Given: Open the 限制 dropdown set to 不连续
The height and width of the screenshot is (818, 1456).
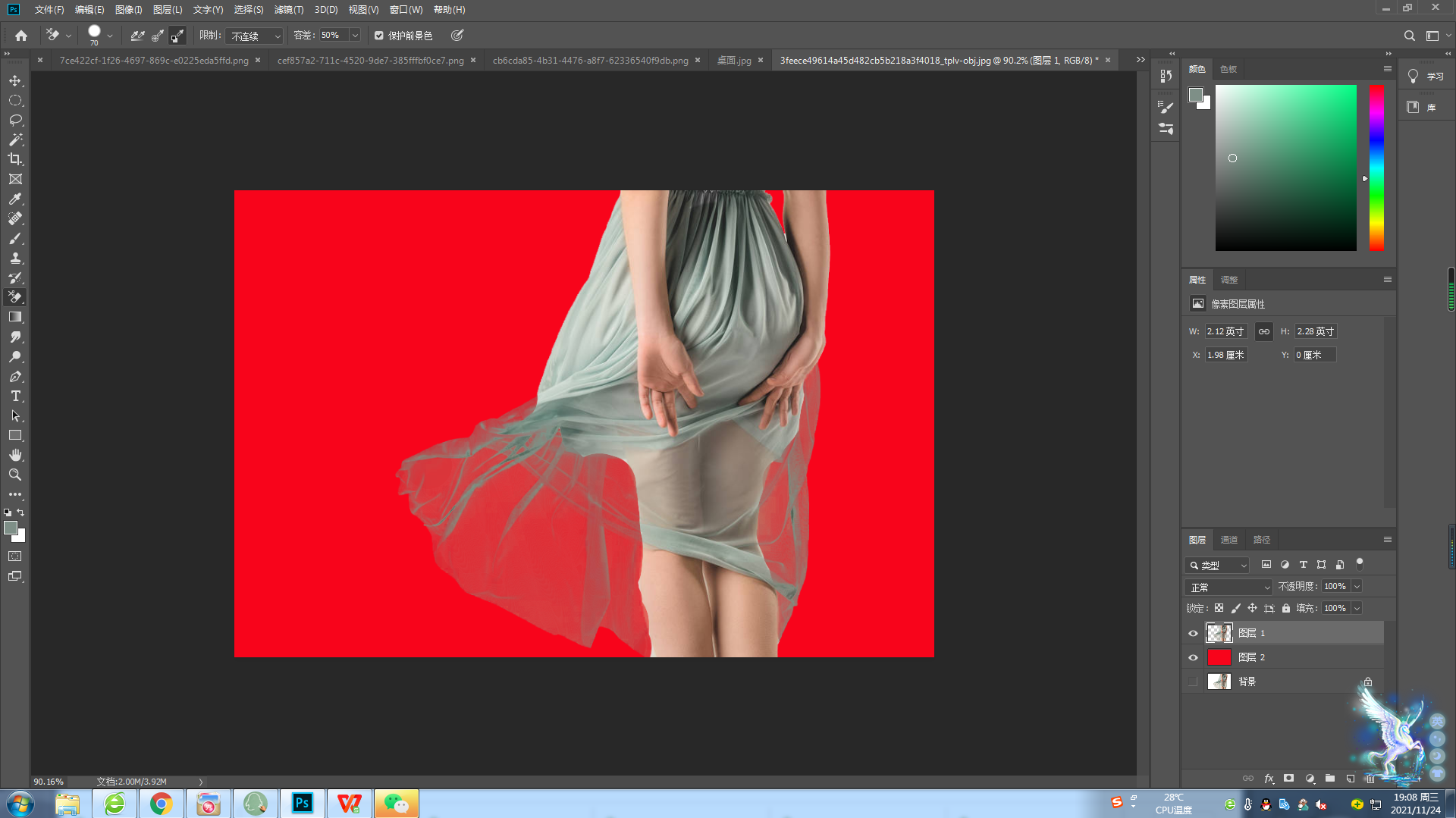Looking at the screenshot, I should tap(256, 36).
